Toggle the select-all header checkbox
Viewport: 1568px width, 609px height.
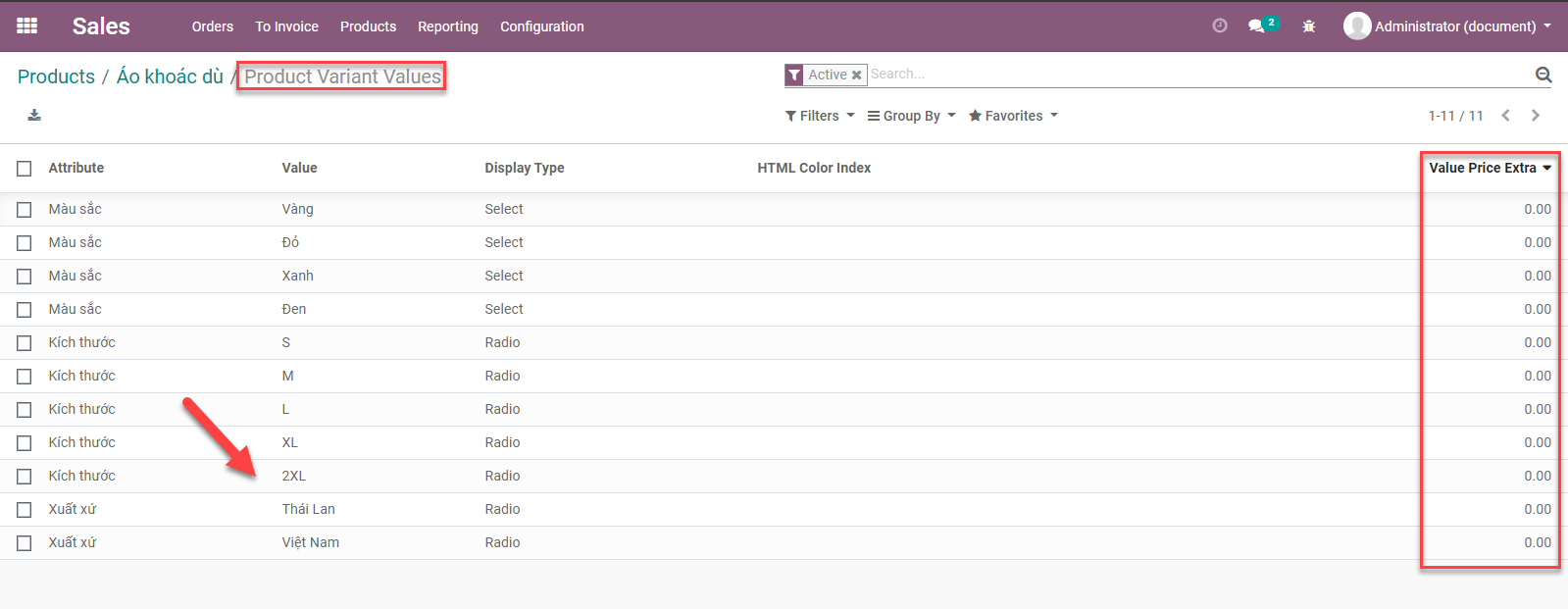tap(25, 169)
